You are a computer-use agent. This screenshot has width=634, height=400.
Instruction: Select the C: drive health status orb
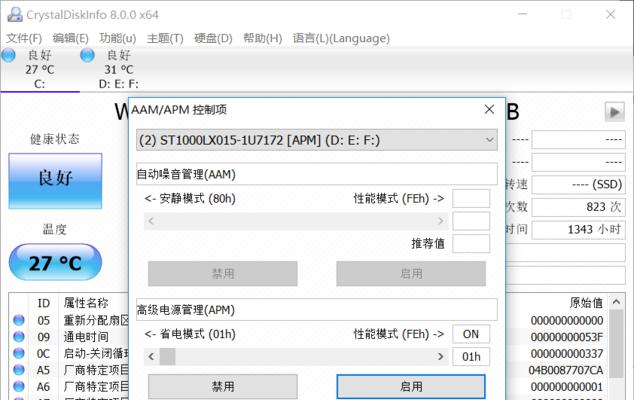8,55
